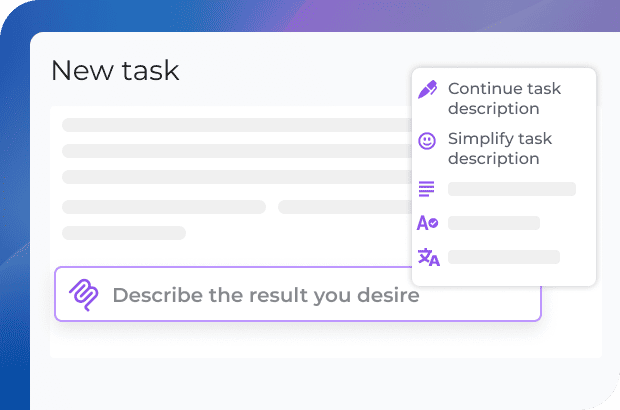
Task: Select the "Continue task description" menu option
Action: coord(504,98)
